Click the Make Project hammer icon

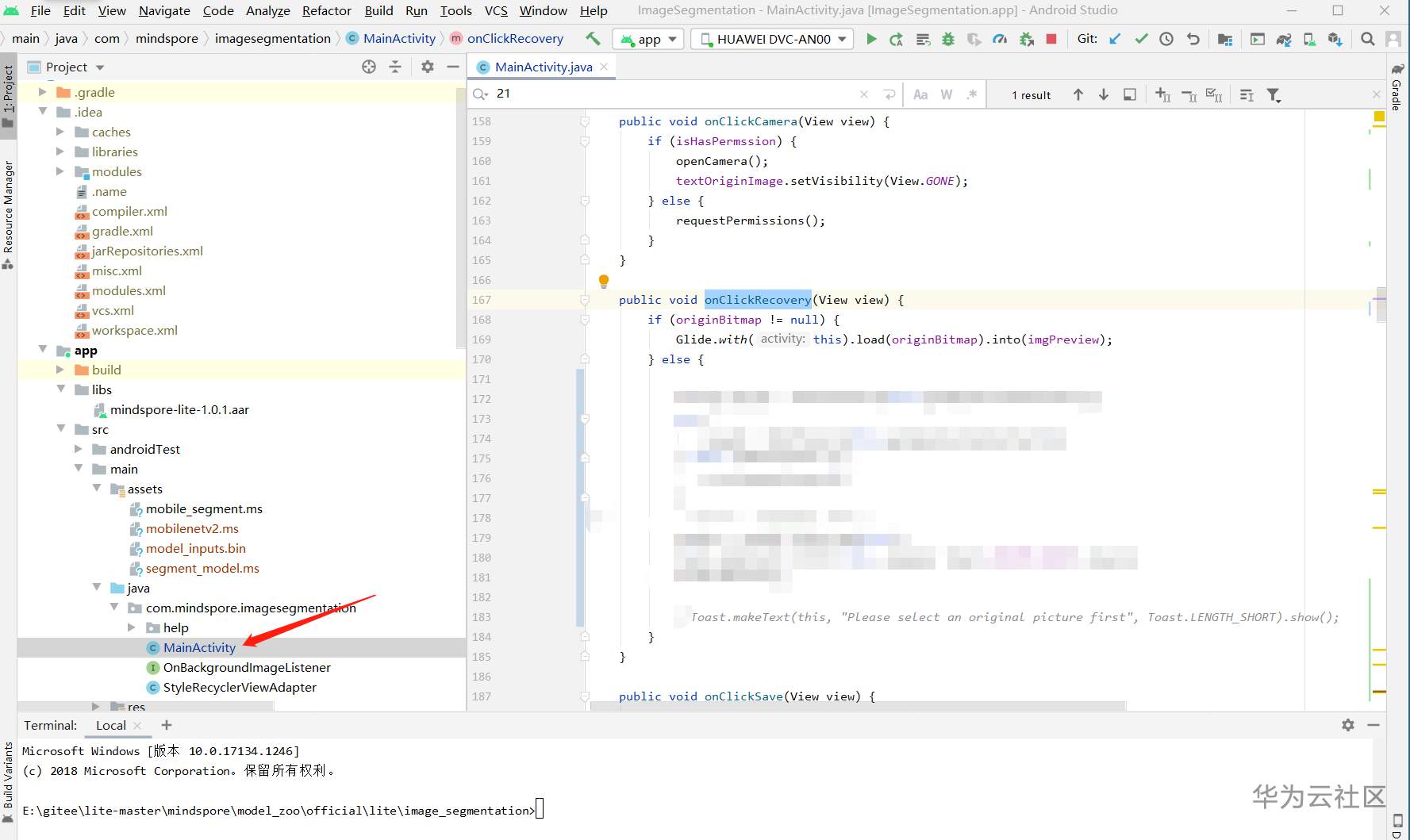593,38
